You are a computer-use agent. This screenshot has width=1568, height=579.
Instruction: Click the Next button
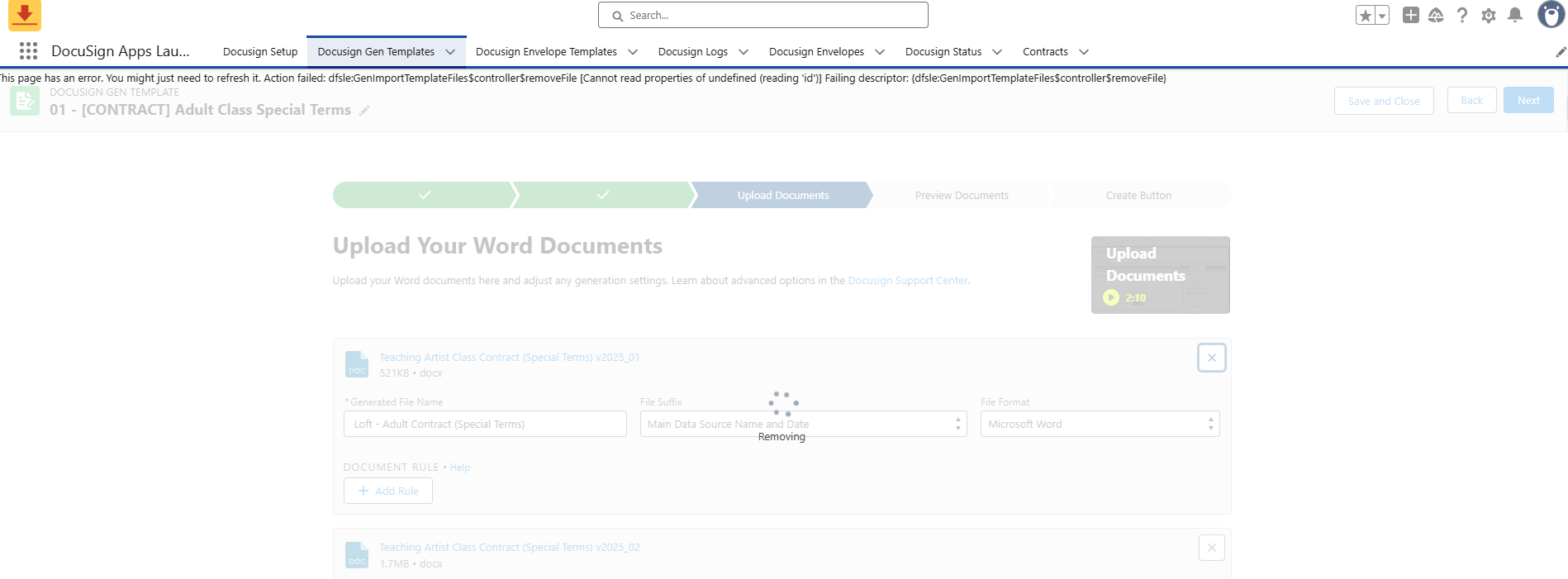[x=1528, y=101]
